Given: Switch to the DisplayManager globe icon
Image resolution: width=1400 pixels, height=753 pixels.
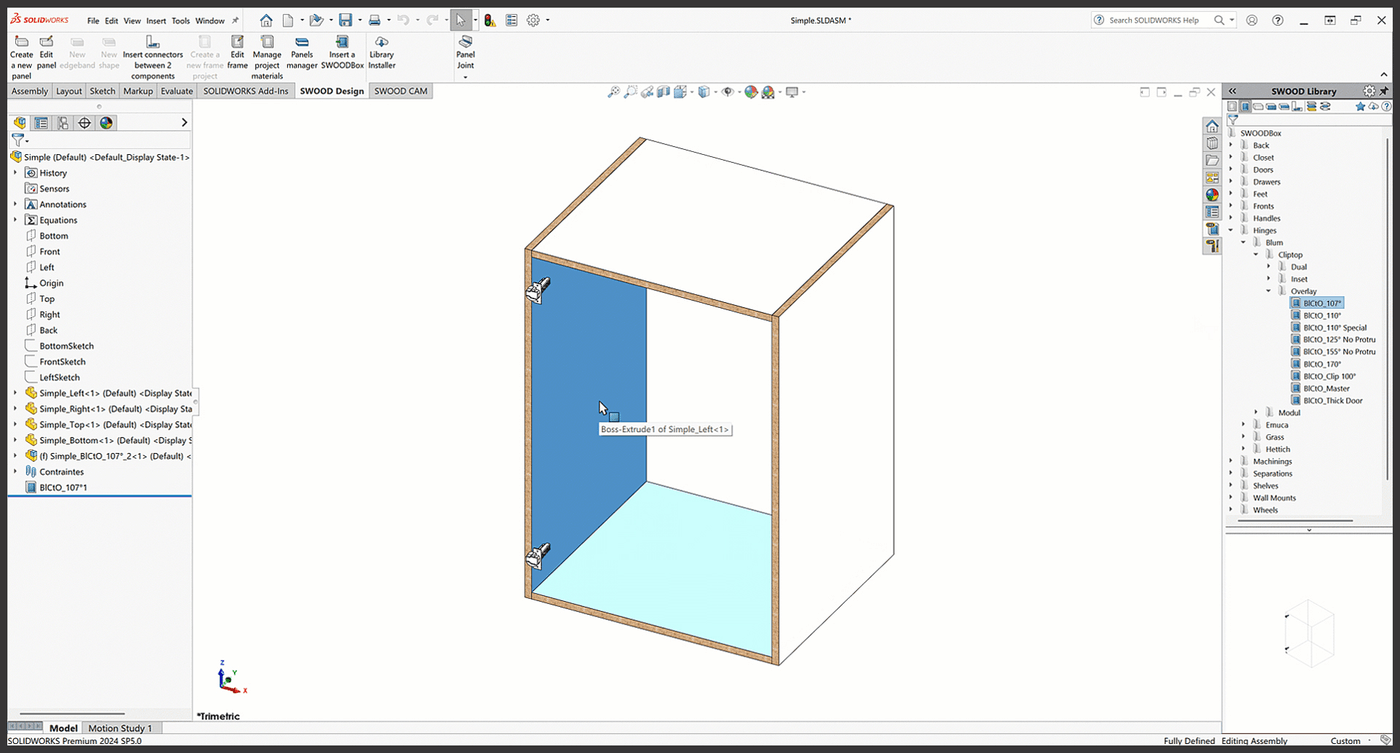Looking at the screenshot, I should click(105, 122).
